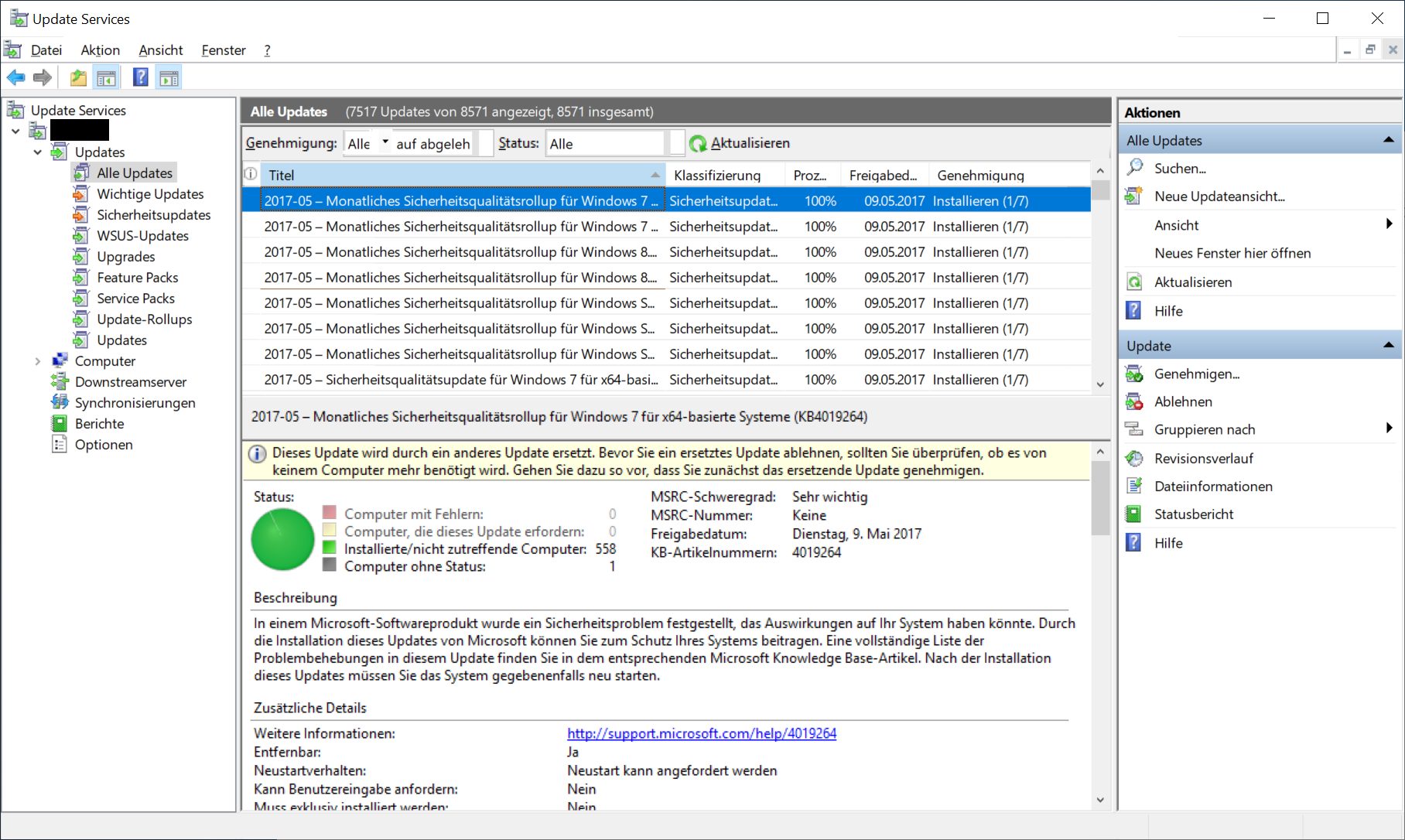Click the blue help icon in toolbar
The height and width of the screenshot is (840, 1405).
click(141, 77)
